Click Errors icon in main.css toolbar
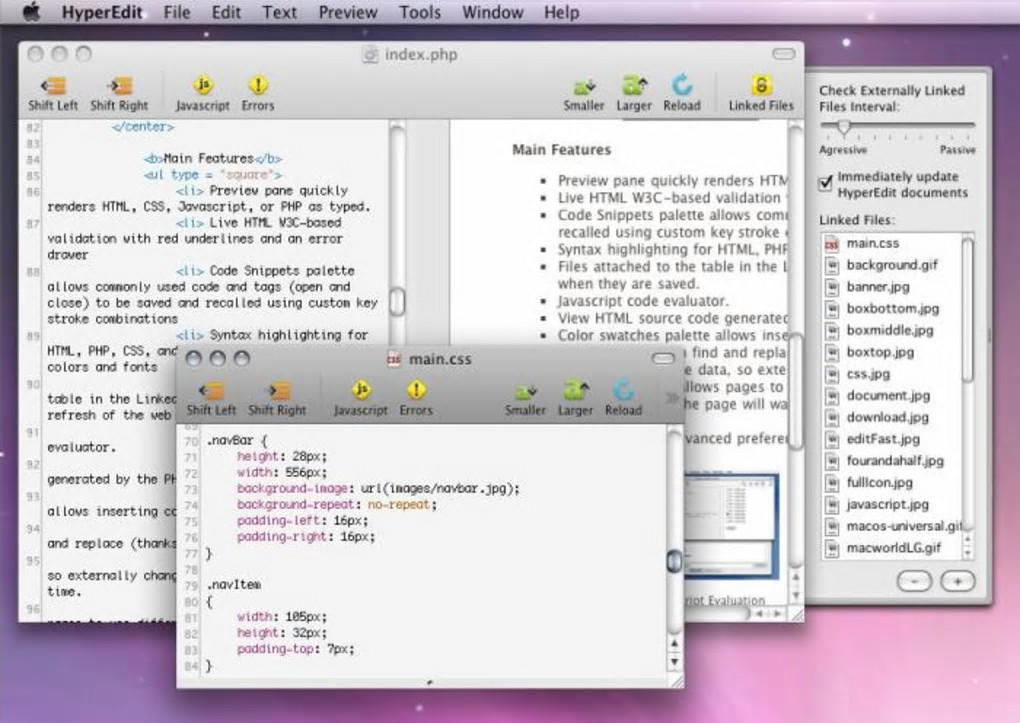This screenshot has width=1020, height=723. tap(416, 392)
